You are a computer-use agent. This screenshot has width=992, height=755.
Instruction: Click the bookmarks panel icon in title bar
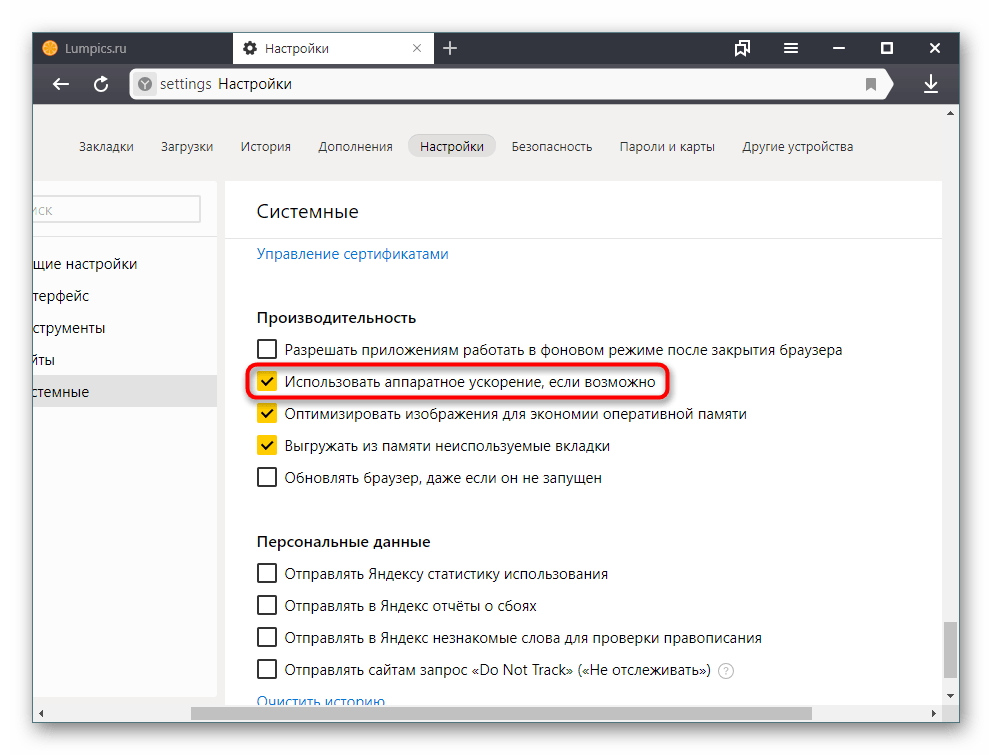coord(742,48)
